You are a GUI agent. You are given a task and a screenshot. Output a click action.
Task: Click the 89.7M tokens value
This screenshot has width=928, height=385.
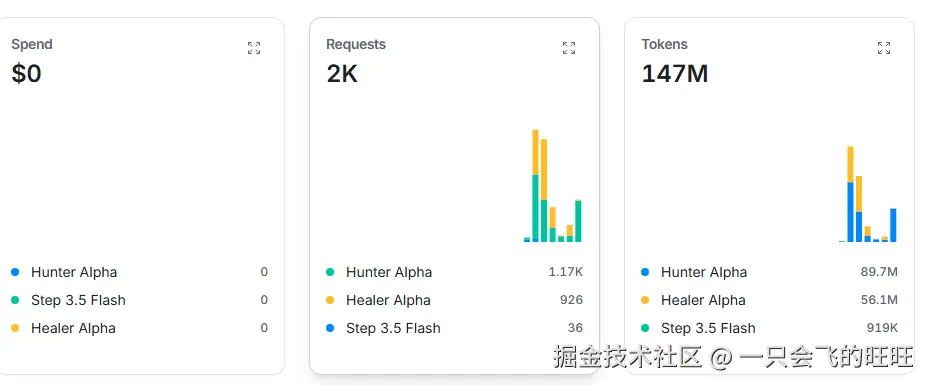pos(879,272)
